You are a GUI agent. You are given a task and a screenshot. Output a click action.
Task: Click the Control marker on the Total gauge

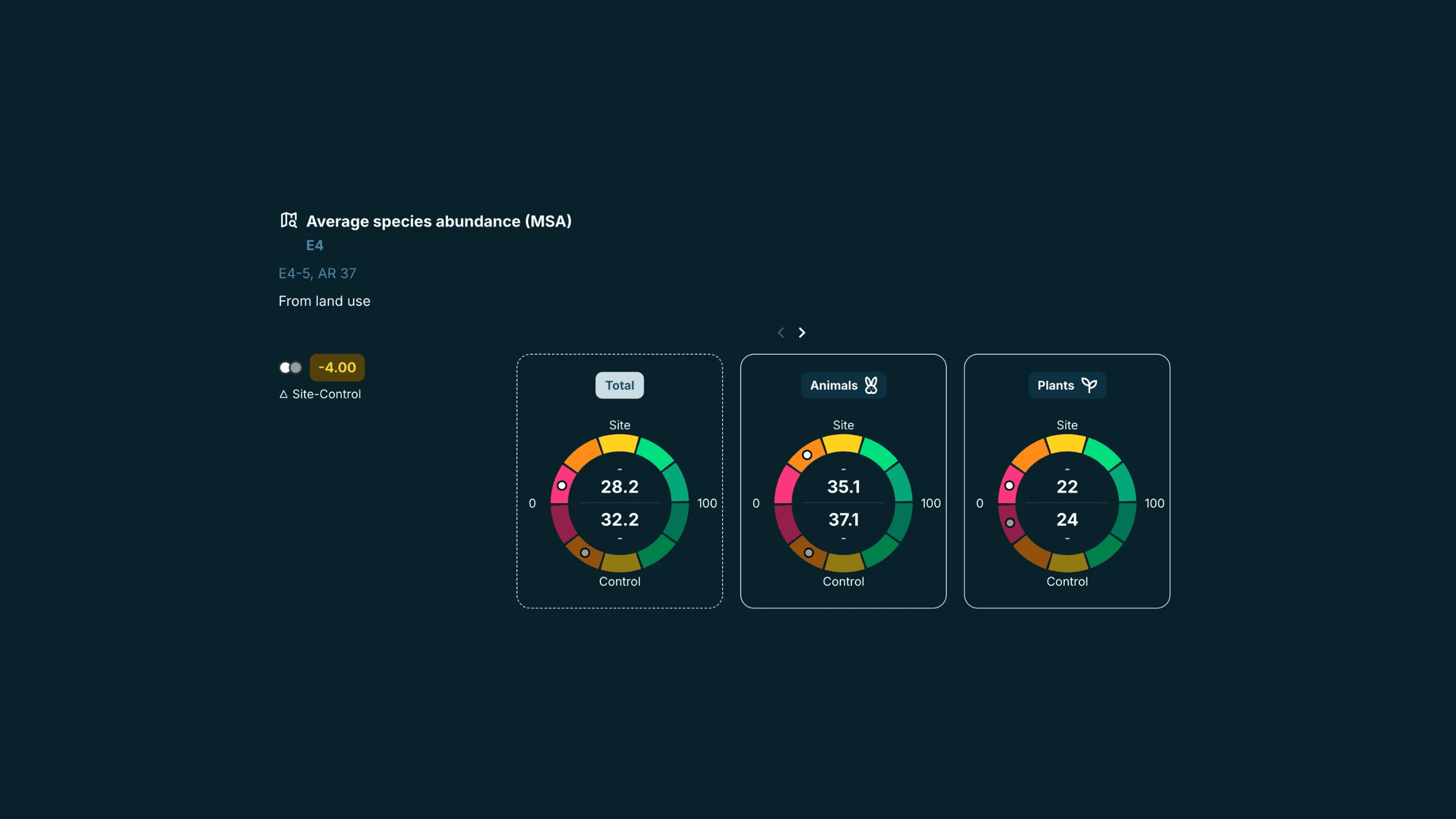pos(585,552)
